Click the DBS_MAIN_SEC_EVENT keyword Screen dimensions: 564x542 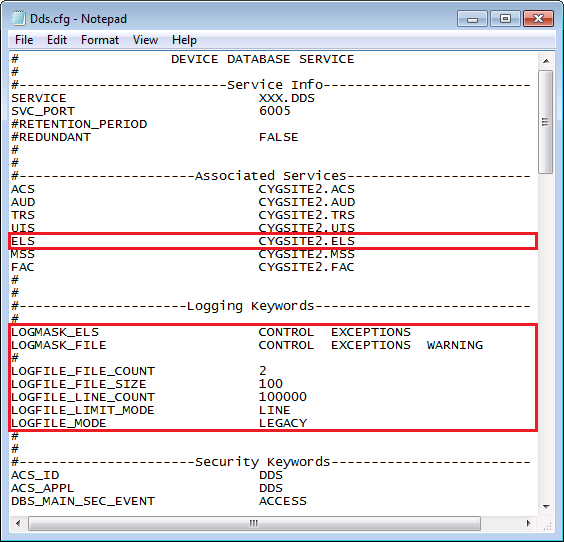pos(83,501)
